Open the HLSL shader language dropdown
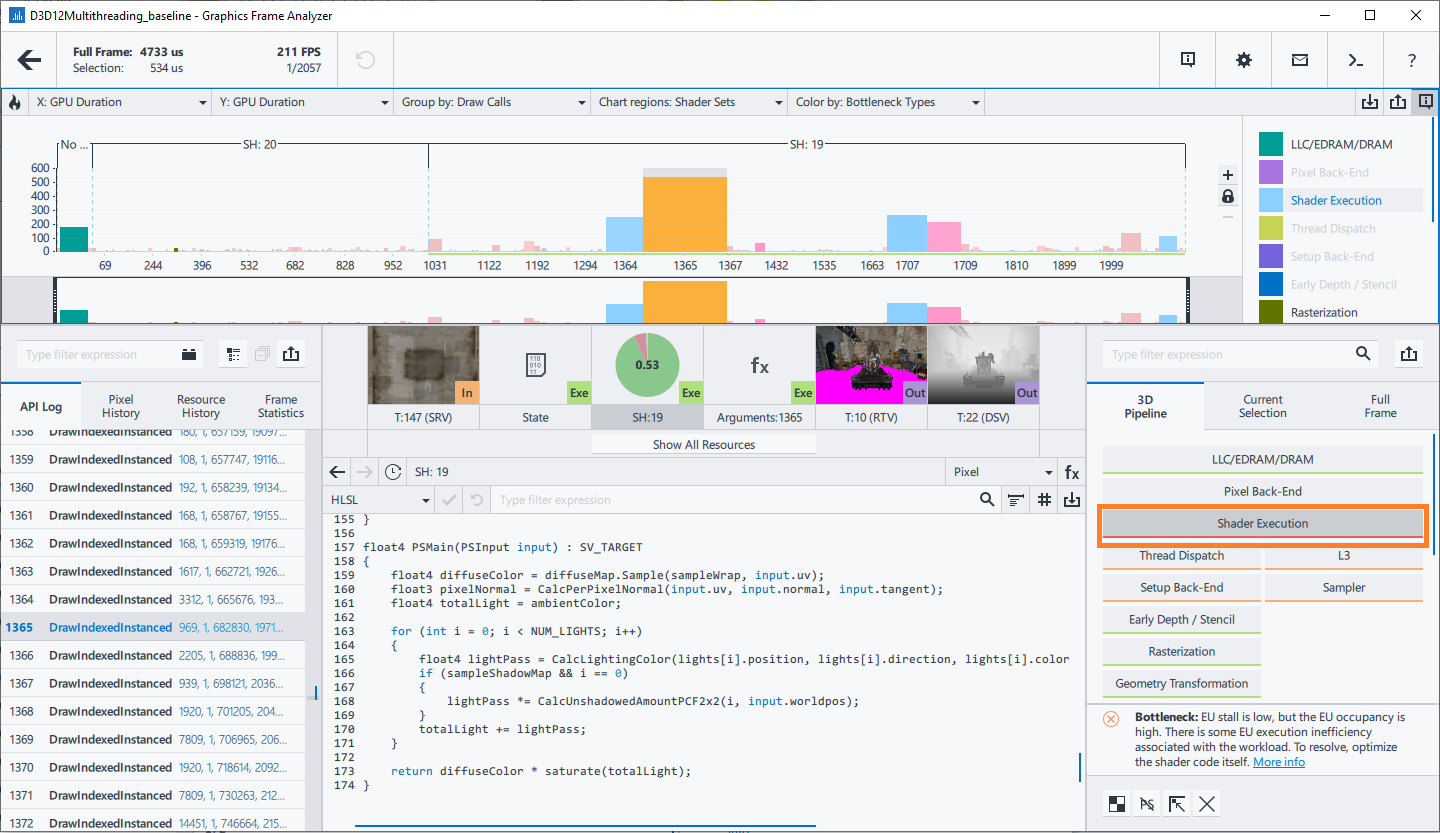 pyautogui.click(x=380, y=500)
